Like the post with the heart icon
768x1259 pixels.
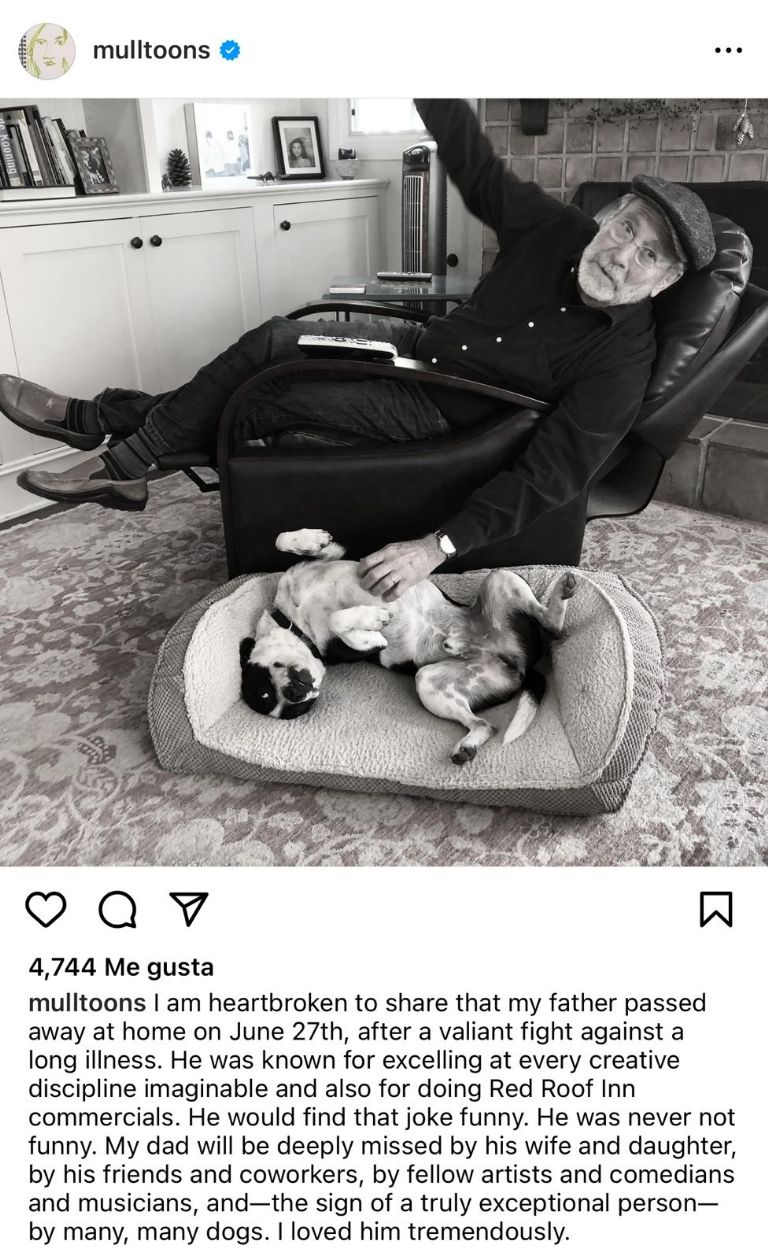(45, 909)
